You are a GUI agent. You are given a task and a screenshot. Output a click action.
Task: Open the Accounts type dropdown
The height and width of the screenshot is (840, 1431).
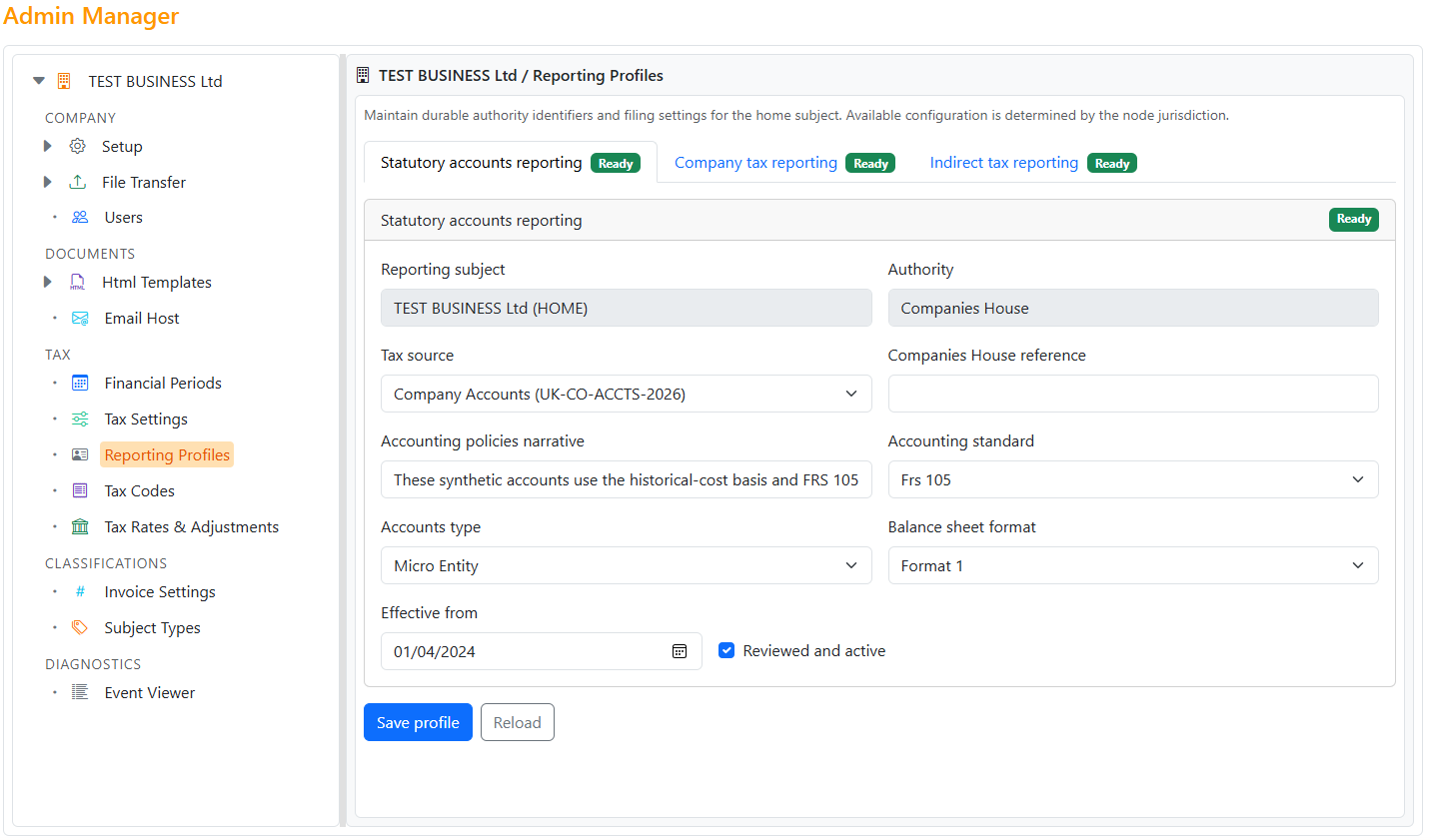tap(626, 565)
